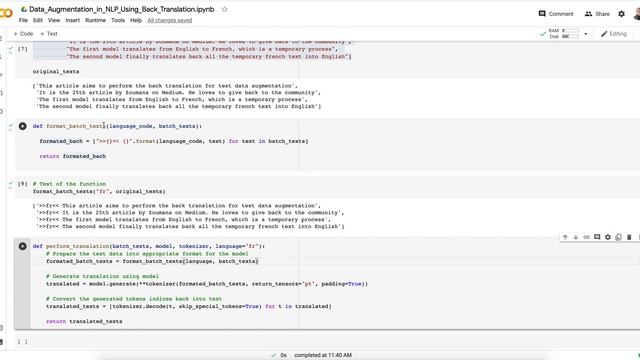Click the '# Test of the function' comment
Image resolution: width=640 pixels, height=360 pixels.
pyautogui.click(x=69, y=184)
